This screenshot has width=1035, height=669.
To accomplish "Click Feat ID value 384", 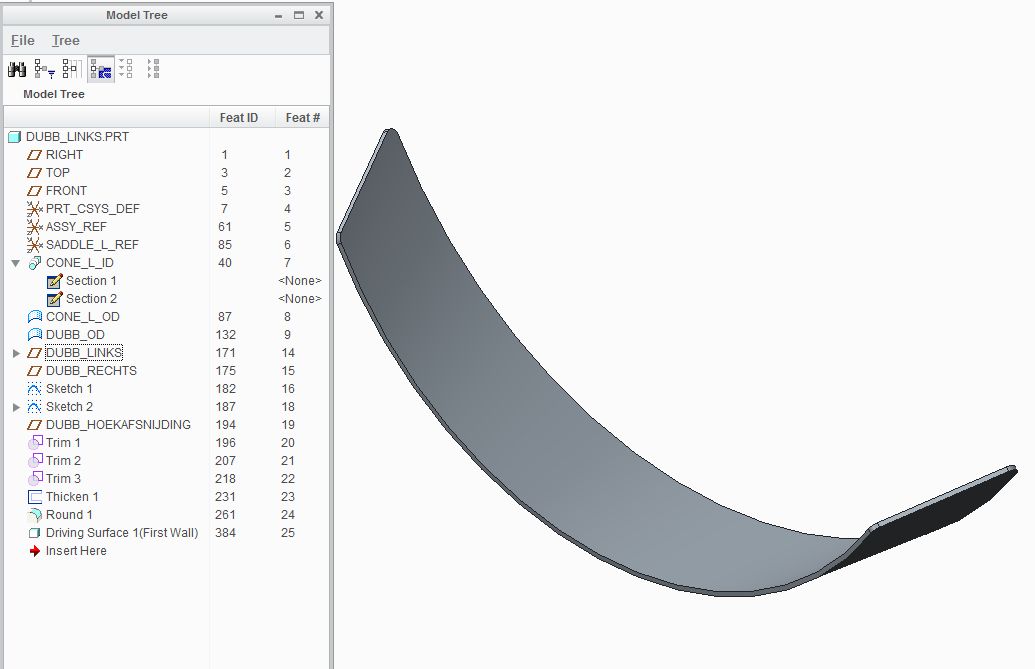I will 225,533.
